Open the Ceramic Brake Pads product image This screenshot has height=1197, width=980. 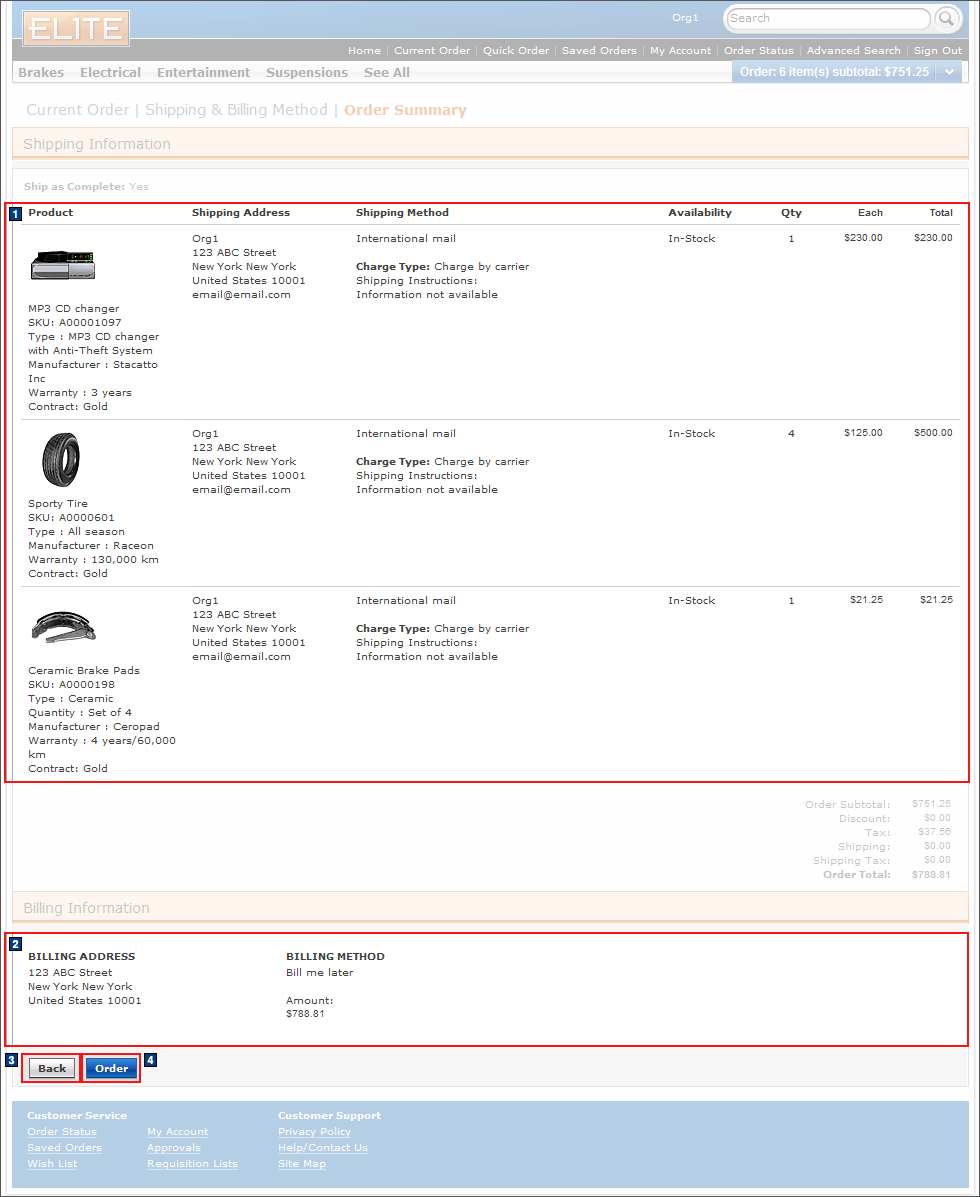(62, 625)
